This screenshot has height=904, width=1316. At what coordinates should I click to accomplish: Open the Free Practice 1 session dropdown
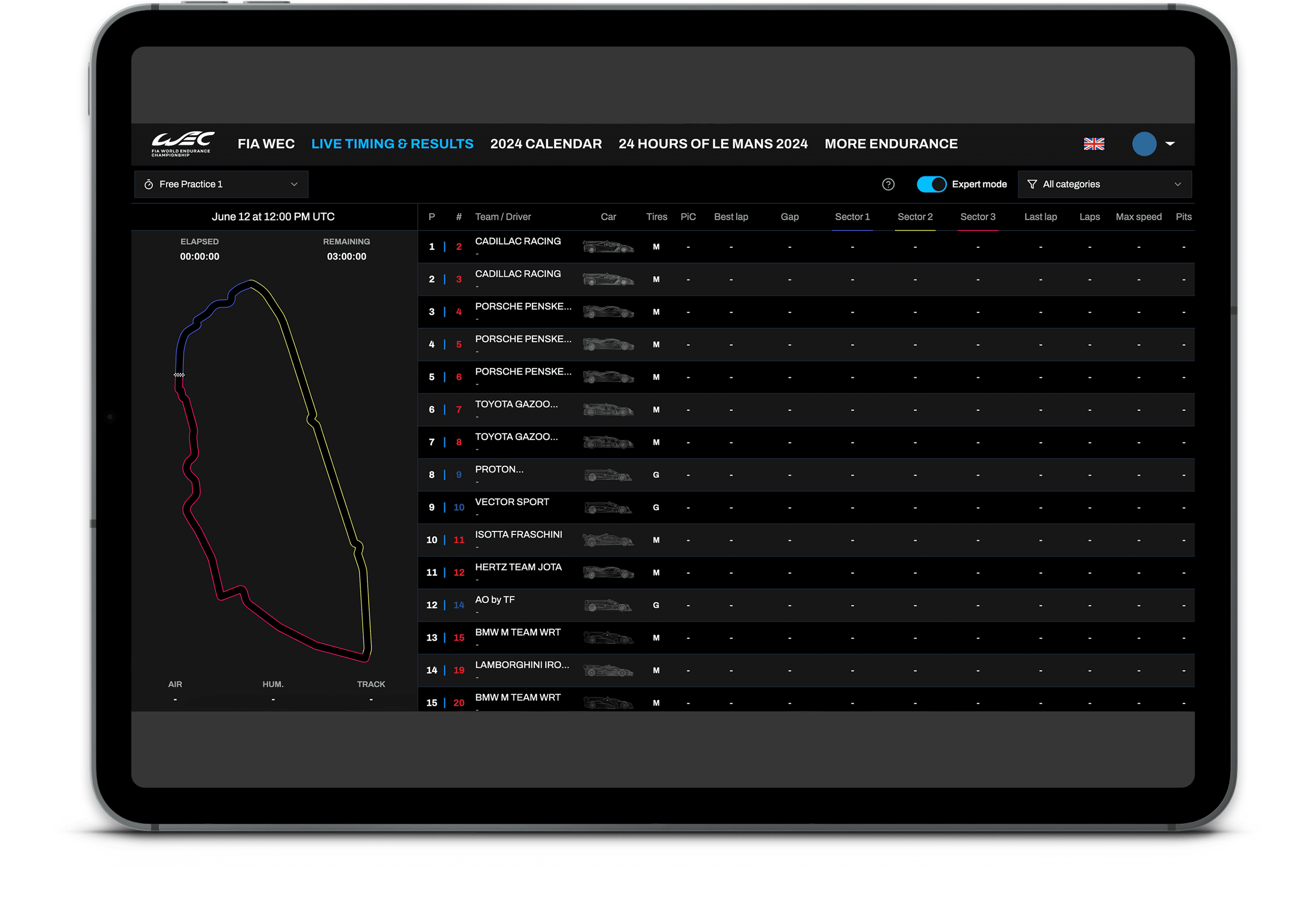coord(222,184)
